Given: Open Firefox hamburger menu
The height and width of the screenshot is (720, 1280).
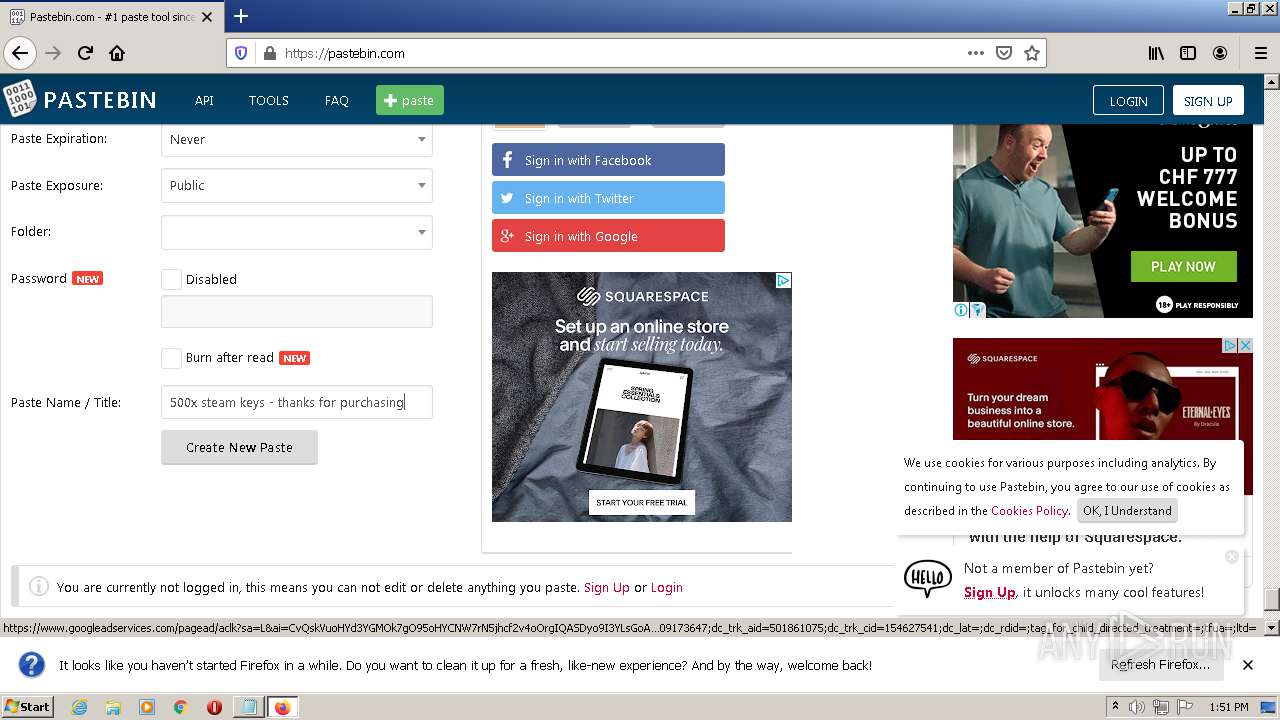Looking at the screenshot, I should tap(1260, 53).
